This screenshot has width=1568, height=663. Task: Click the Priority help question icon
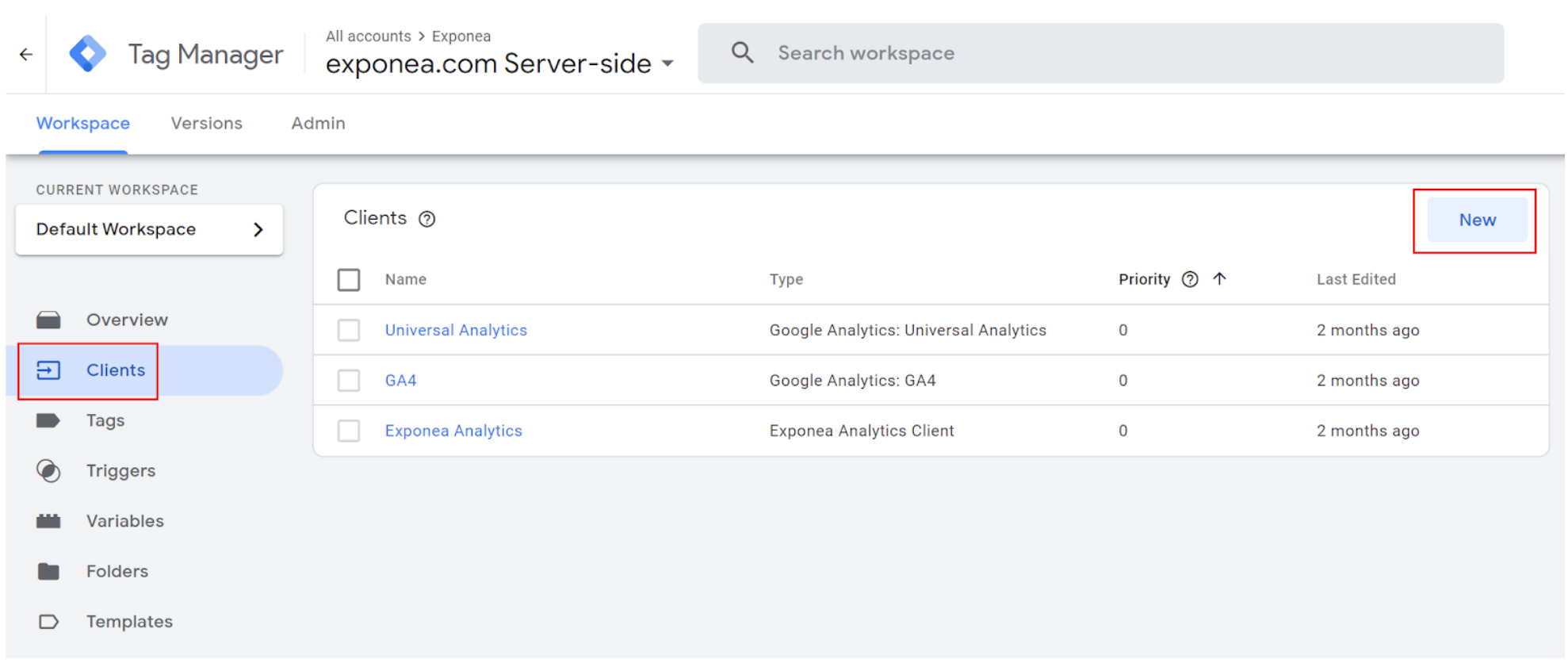click(x=1190, y=279)
